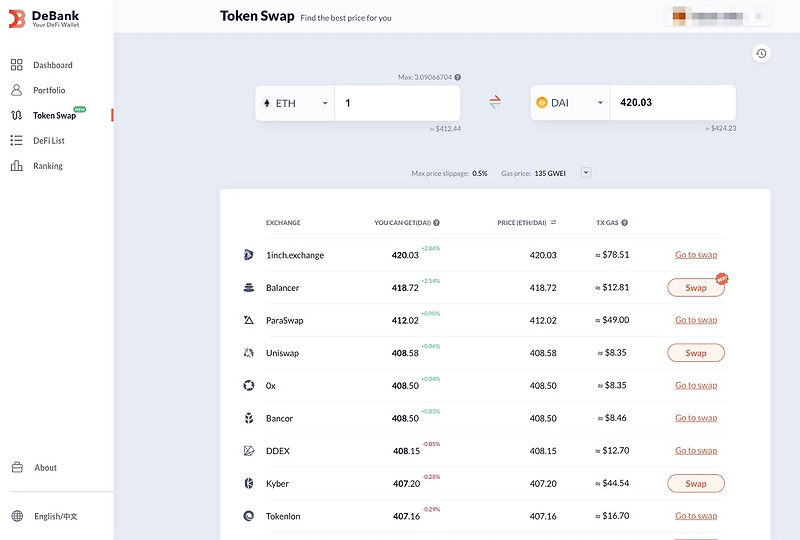Click the DAI amount field 420.03
This screenshot has width=800, height=540.
[x=672, y=103]
